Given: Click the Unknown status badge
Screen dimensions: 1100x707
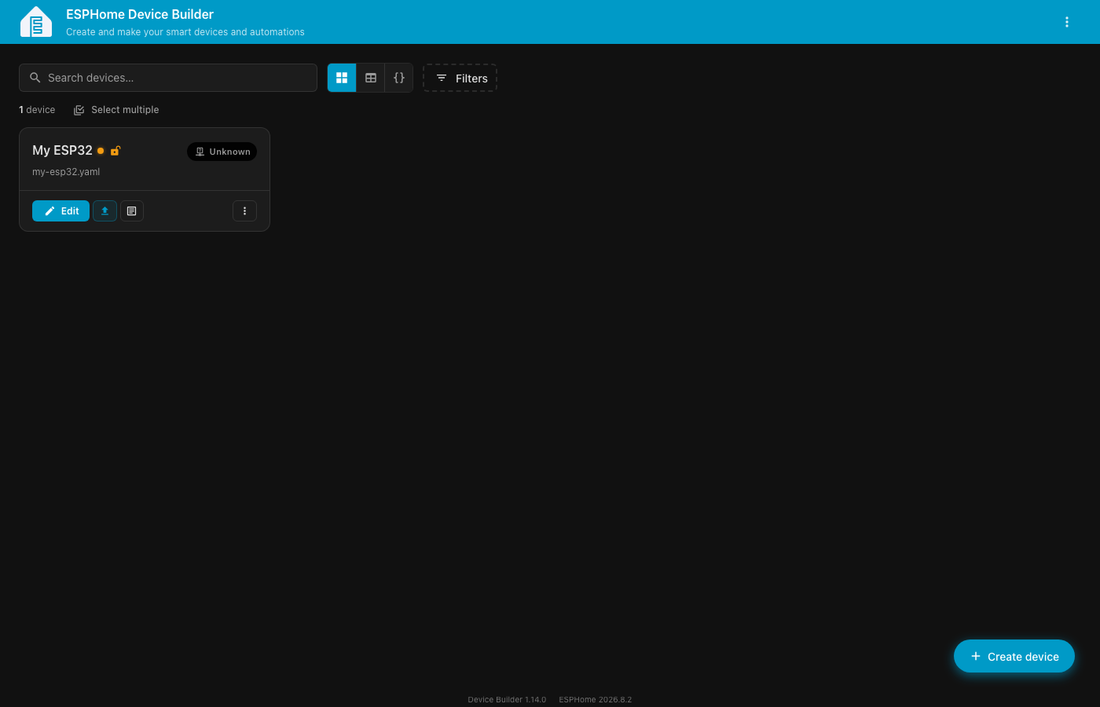Looking at the screenshot, I should coord(222,152).
